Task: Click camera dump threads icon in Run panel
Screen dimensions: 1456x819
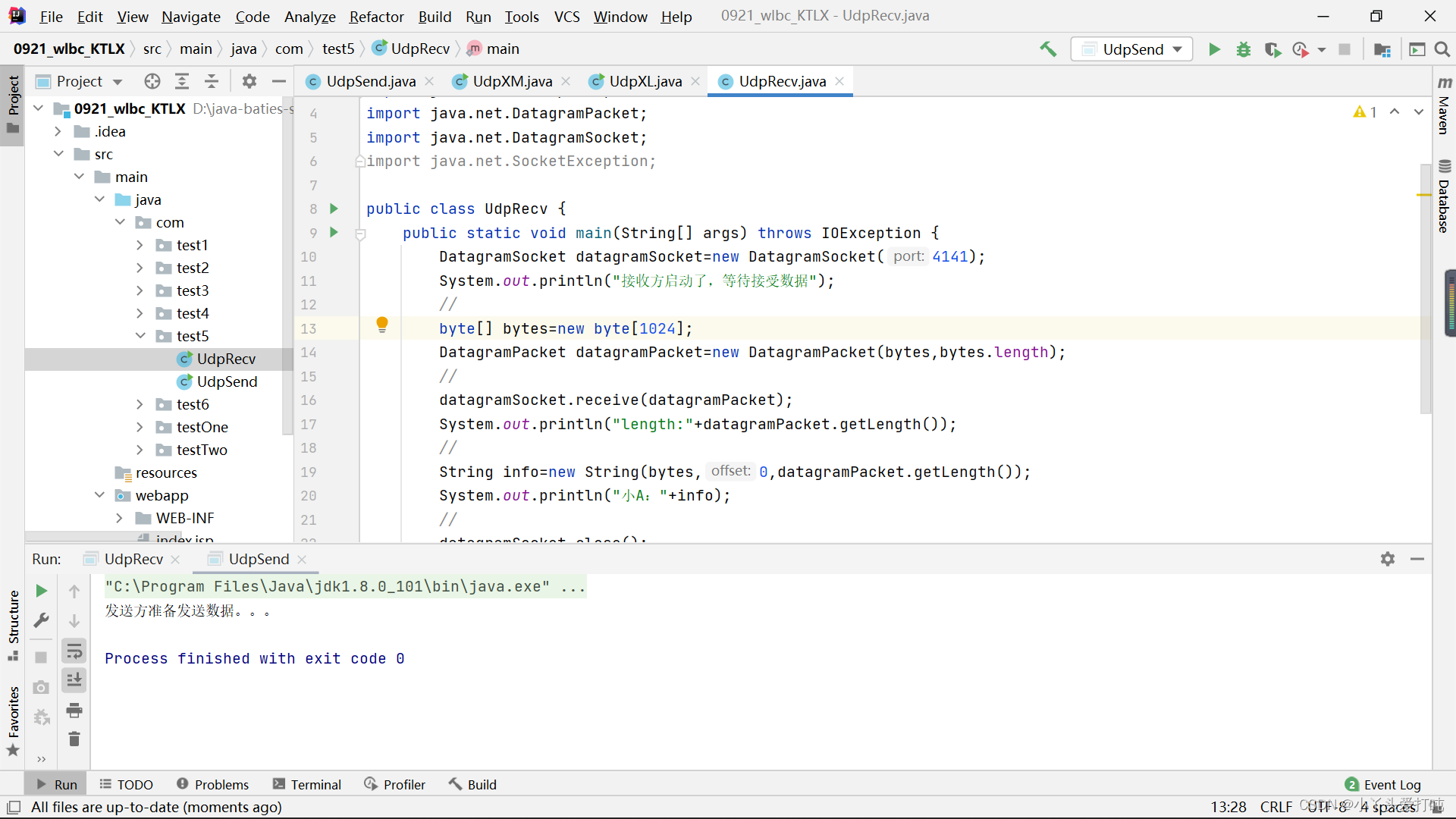Action: tap(42, 687)
